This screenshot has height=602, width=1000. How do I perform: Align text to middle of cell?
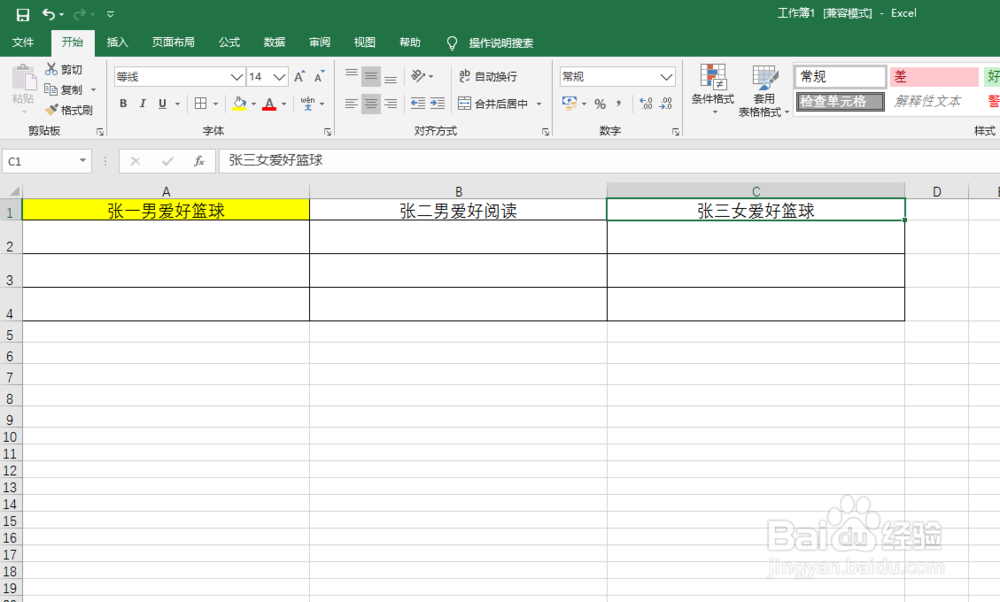pyautogui.click(x=371, y=76)
